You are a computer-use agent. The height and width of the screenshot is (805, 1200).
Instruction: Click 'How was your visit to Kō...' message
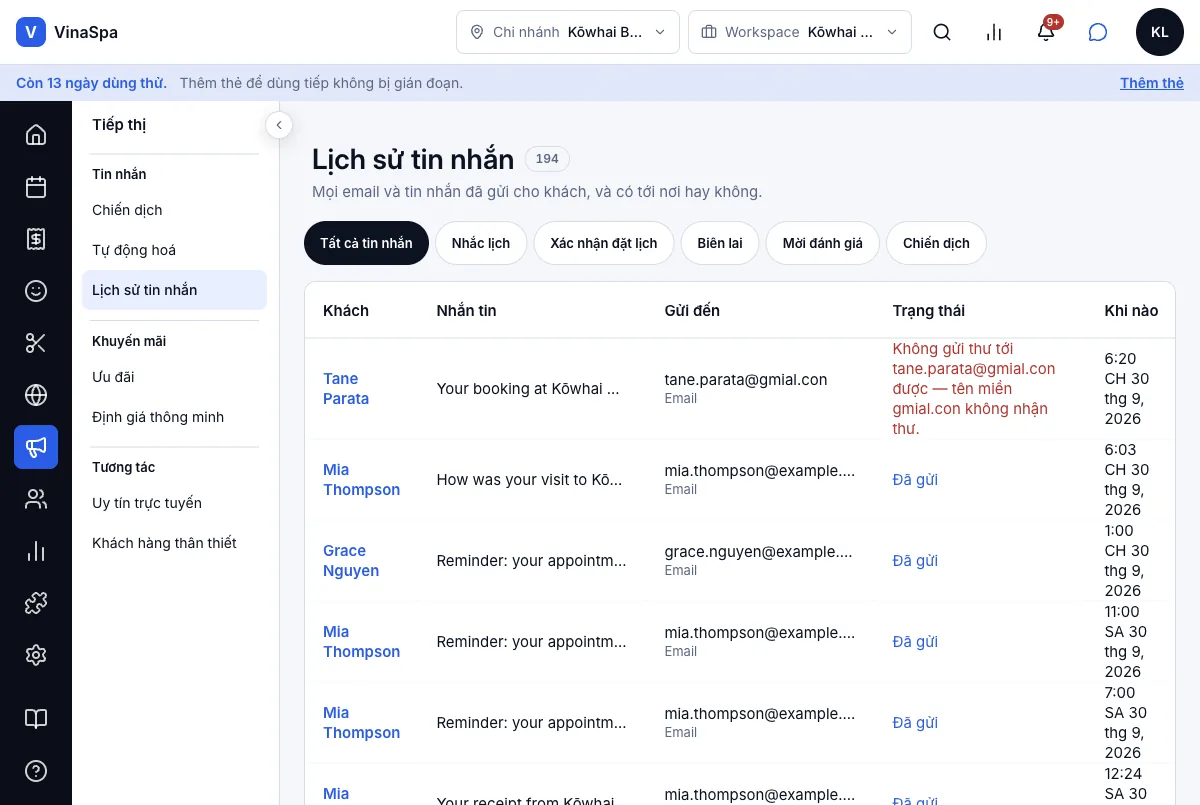click(x=529, y=479)
